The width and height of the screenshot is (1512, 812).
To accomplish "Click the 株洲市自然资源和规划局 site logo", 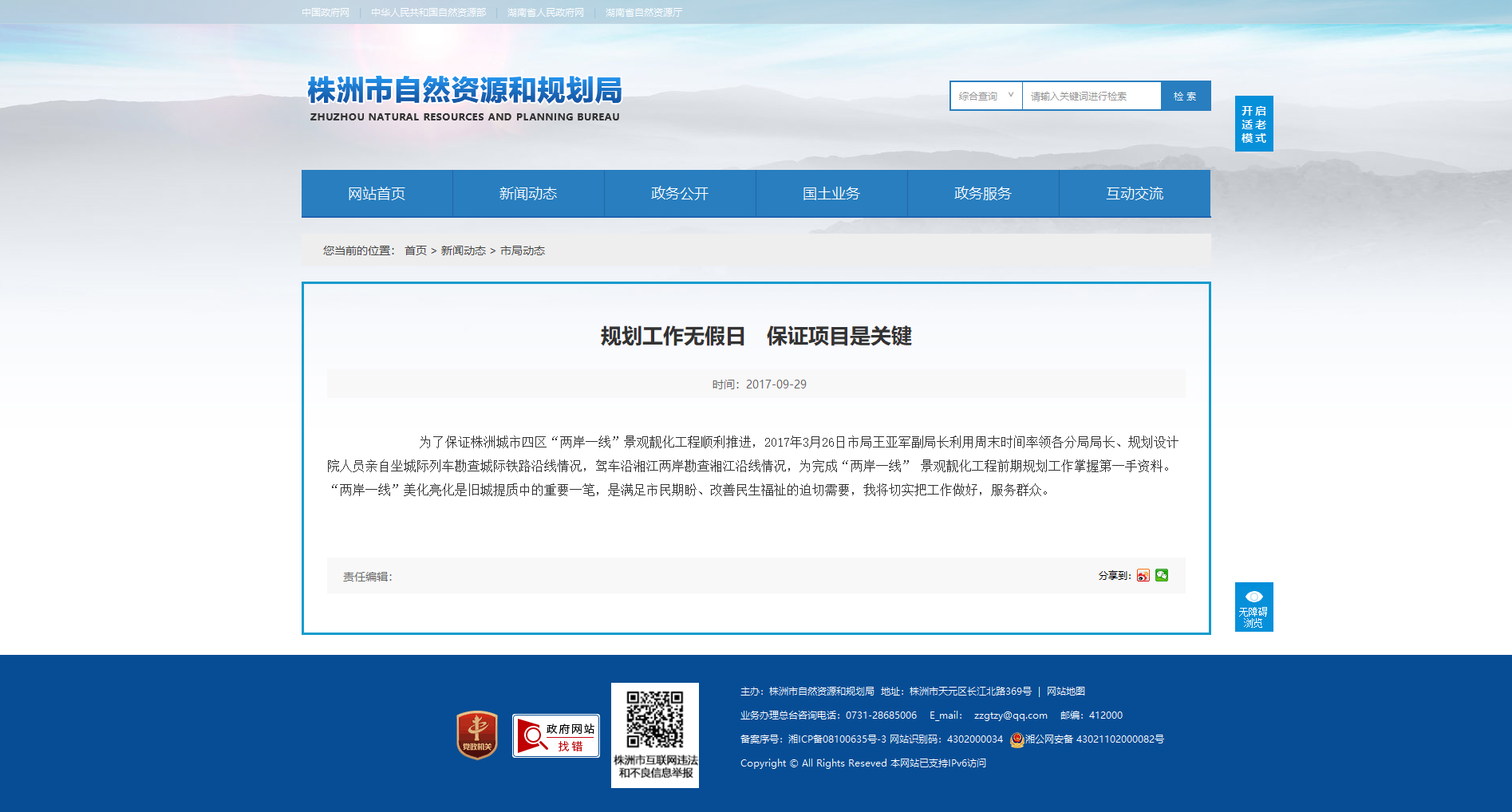I will pyautogui.click(x=464, y=99).
